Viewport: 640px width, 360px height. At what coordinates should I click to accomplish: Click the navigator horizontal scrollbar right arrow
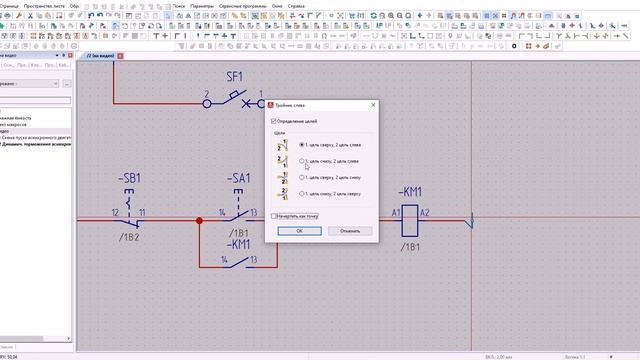(x=68, y=338)
